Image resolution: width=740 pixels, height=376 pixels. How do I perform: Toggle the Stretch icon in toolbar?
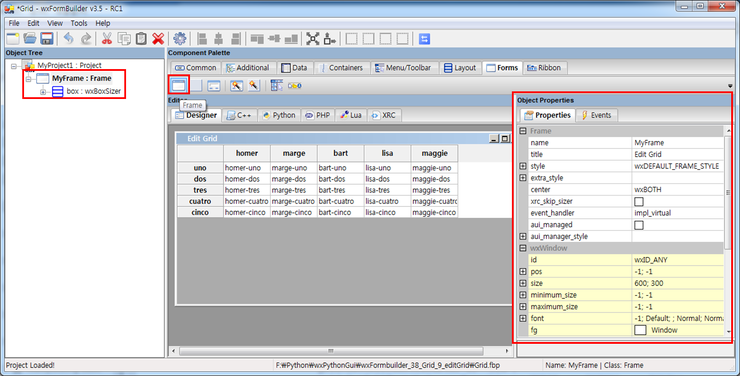[329, 39]
